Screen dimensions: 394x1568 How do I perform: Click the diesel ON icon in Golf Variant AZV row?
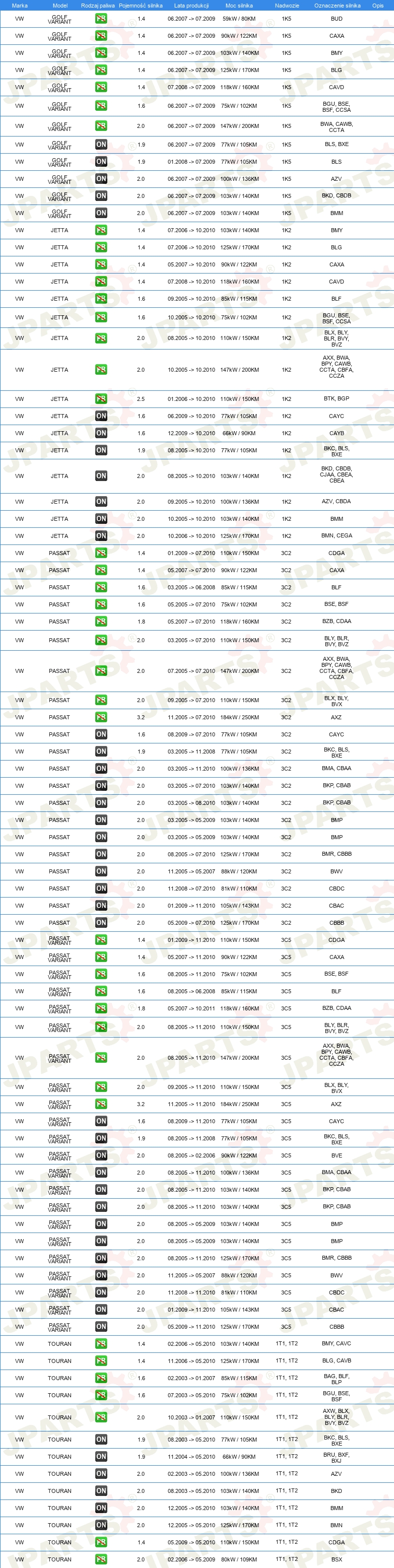point(101,179)
